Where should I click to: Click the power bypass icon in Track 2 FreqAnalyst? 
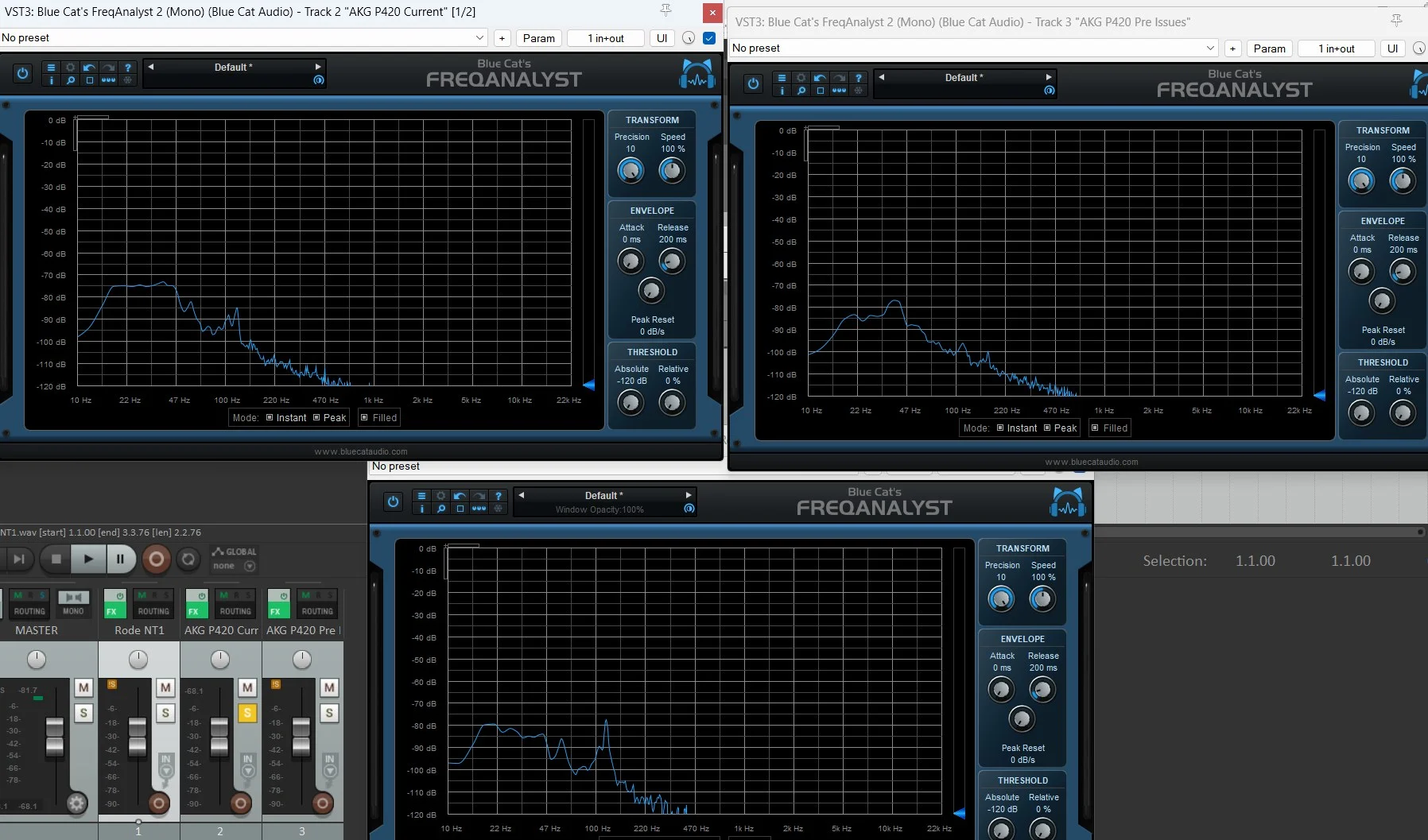point(22,74)
